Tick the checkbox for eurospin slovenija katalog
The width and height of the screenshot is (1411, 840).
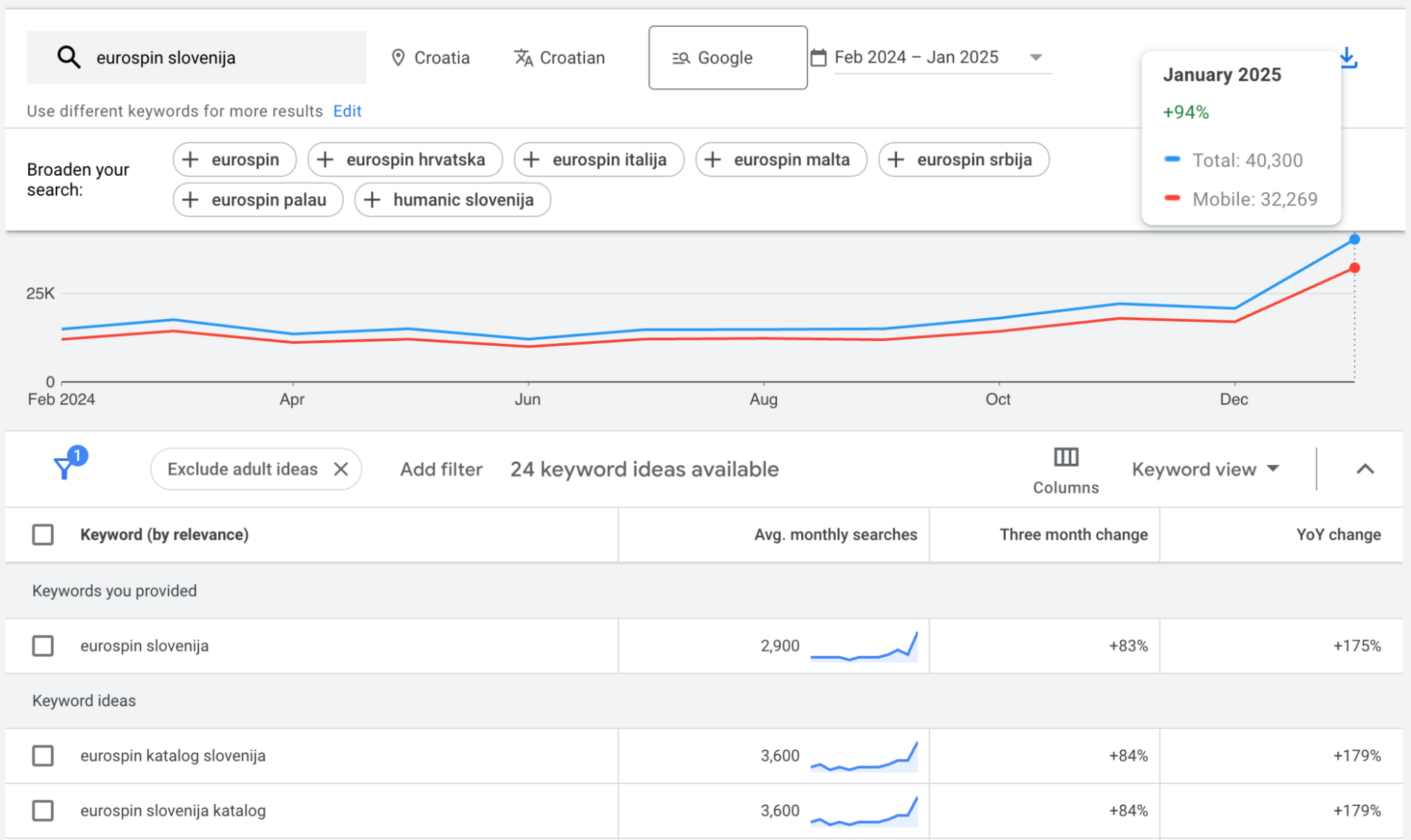point(43,811)
